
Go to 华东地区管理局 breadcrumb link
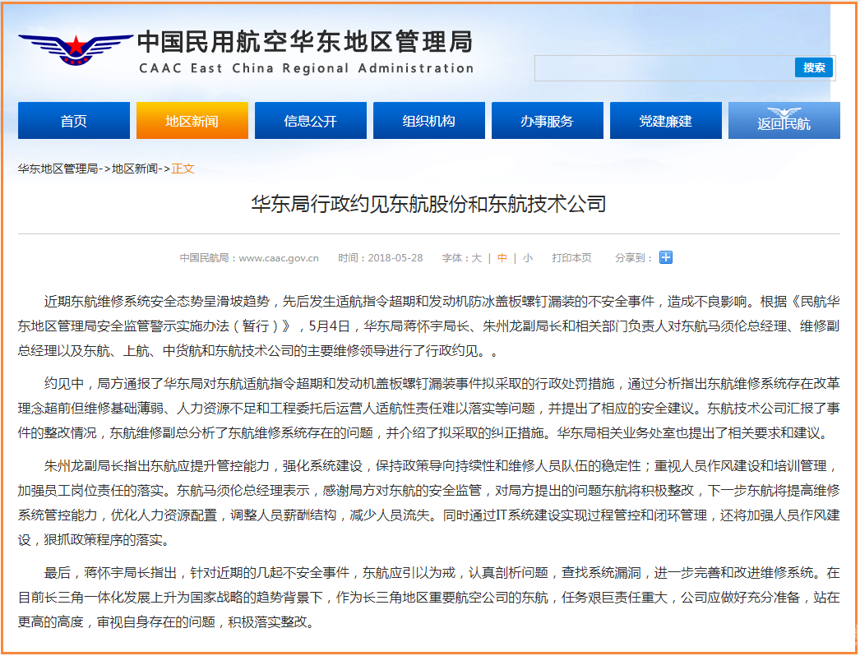tap(58, 169)
